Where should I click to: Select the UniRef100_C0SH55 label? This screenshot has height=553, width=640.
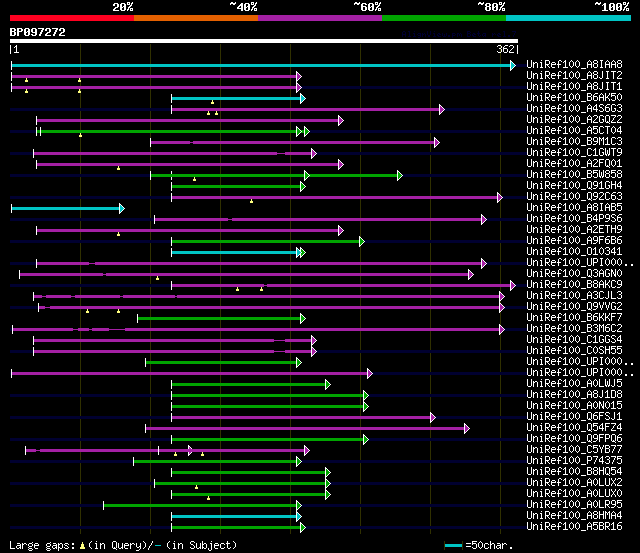574,351
